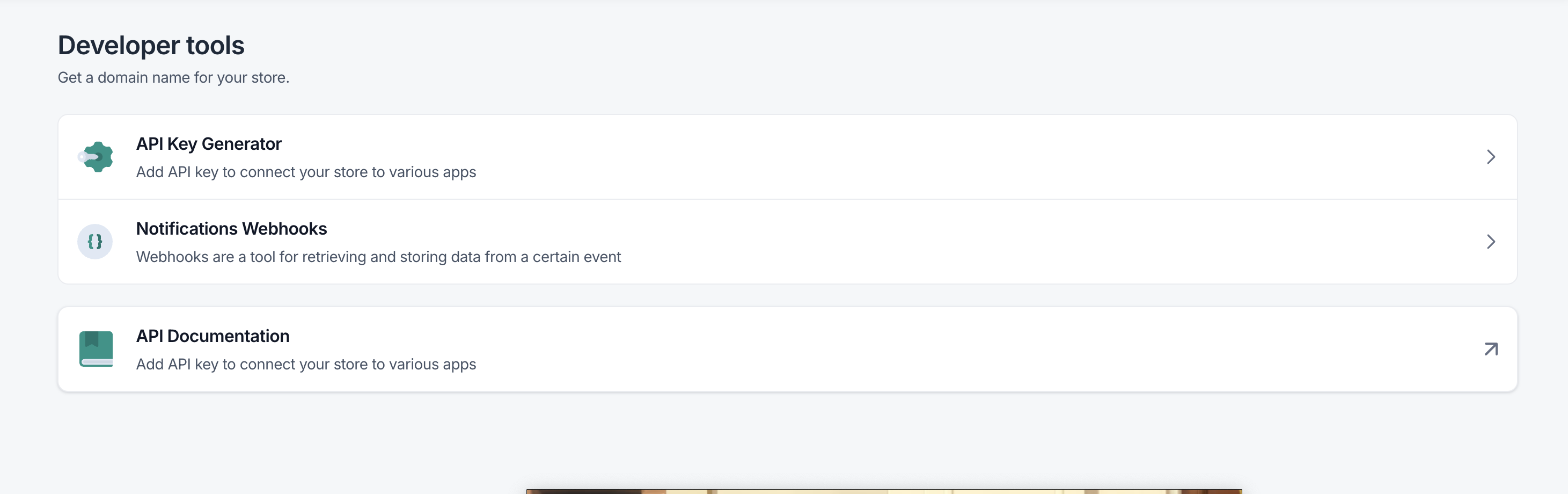
Task: Click the Notifications Webhooks title text
Action: pyautogui.click(x=231, y=228)
